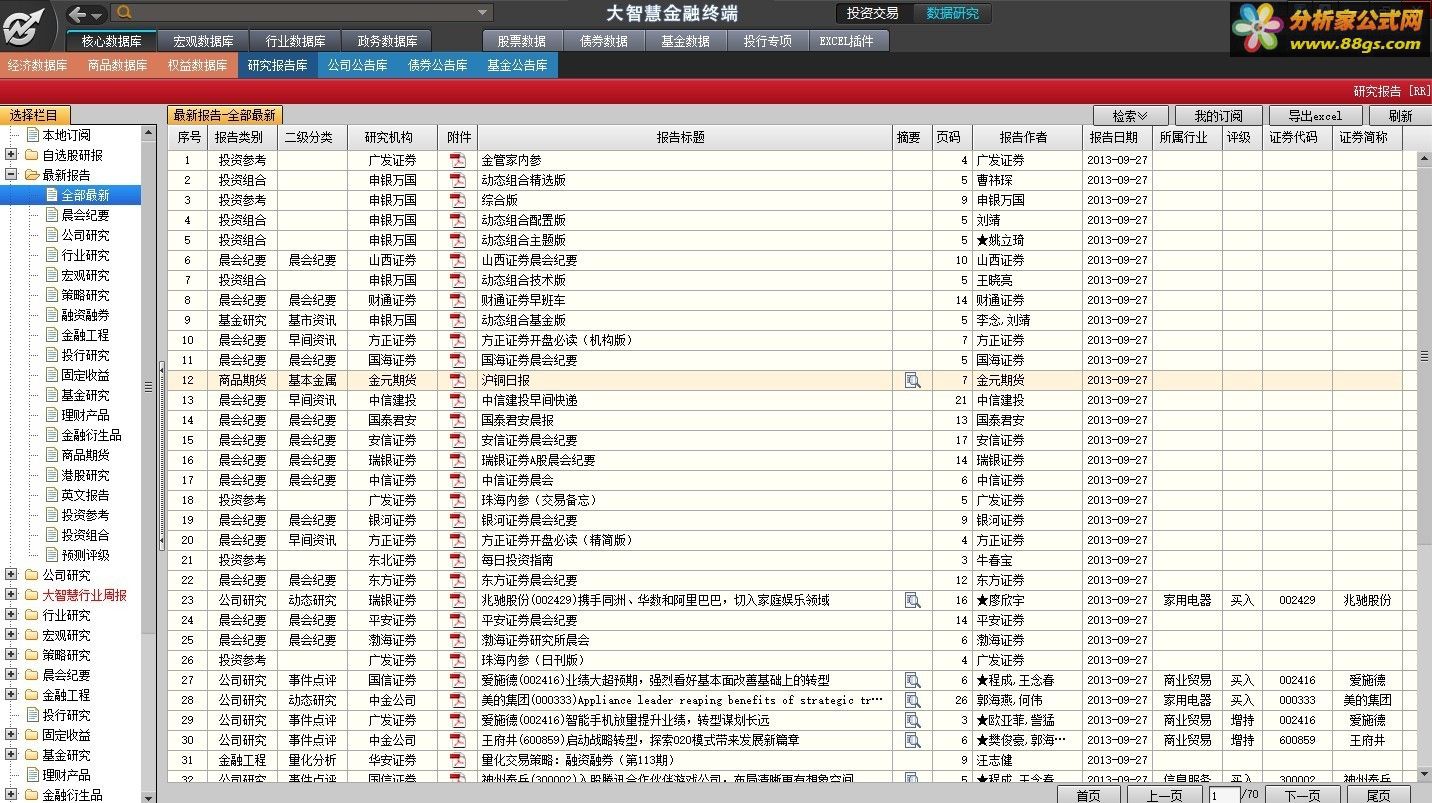Click 经济数据库 tab
The height and width of the screenshot is (803, 1432).
click(38, 65)
